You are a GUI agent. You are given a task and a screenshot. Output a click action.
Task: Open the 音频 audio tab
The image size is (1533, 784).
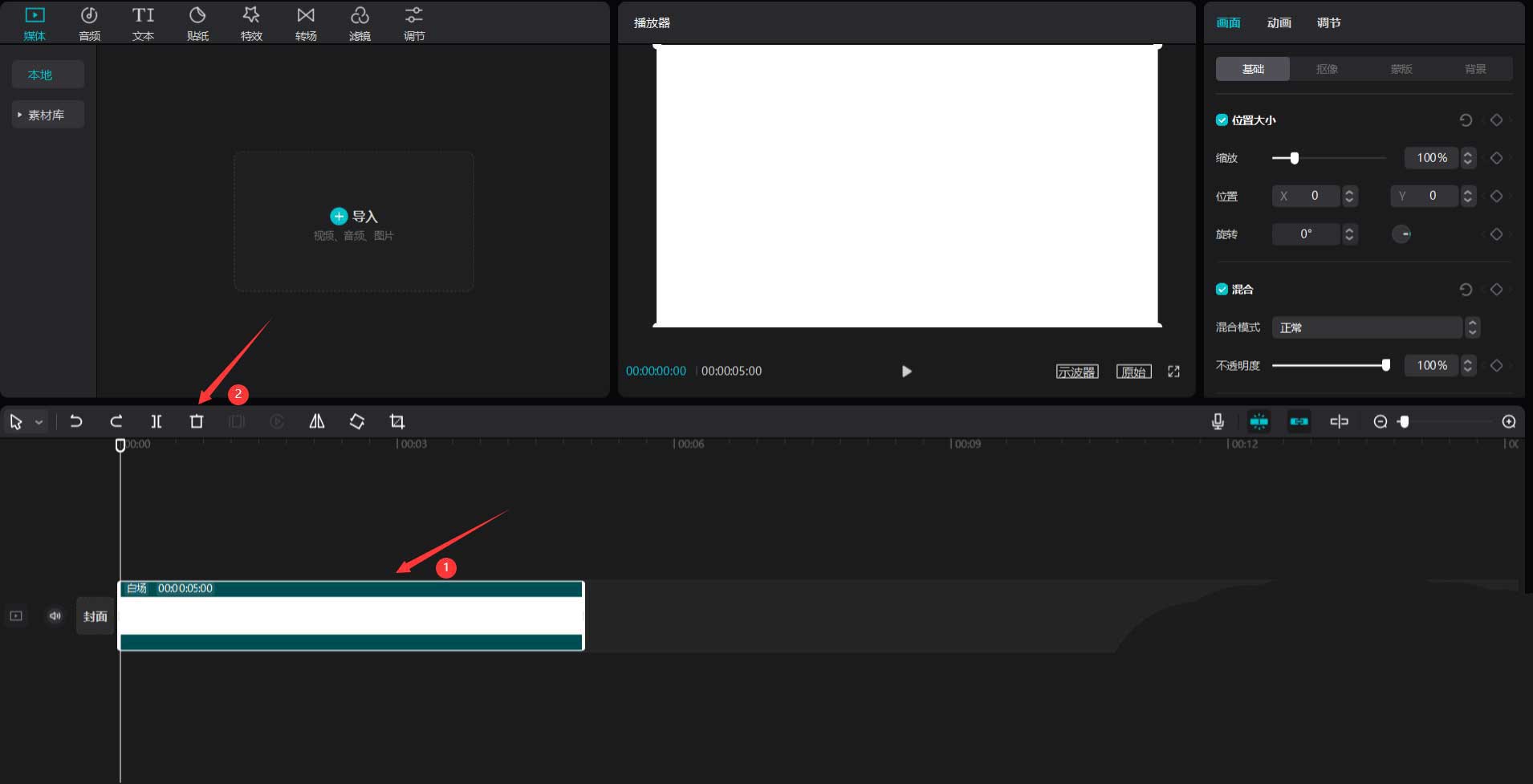(x=89, y=23)
